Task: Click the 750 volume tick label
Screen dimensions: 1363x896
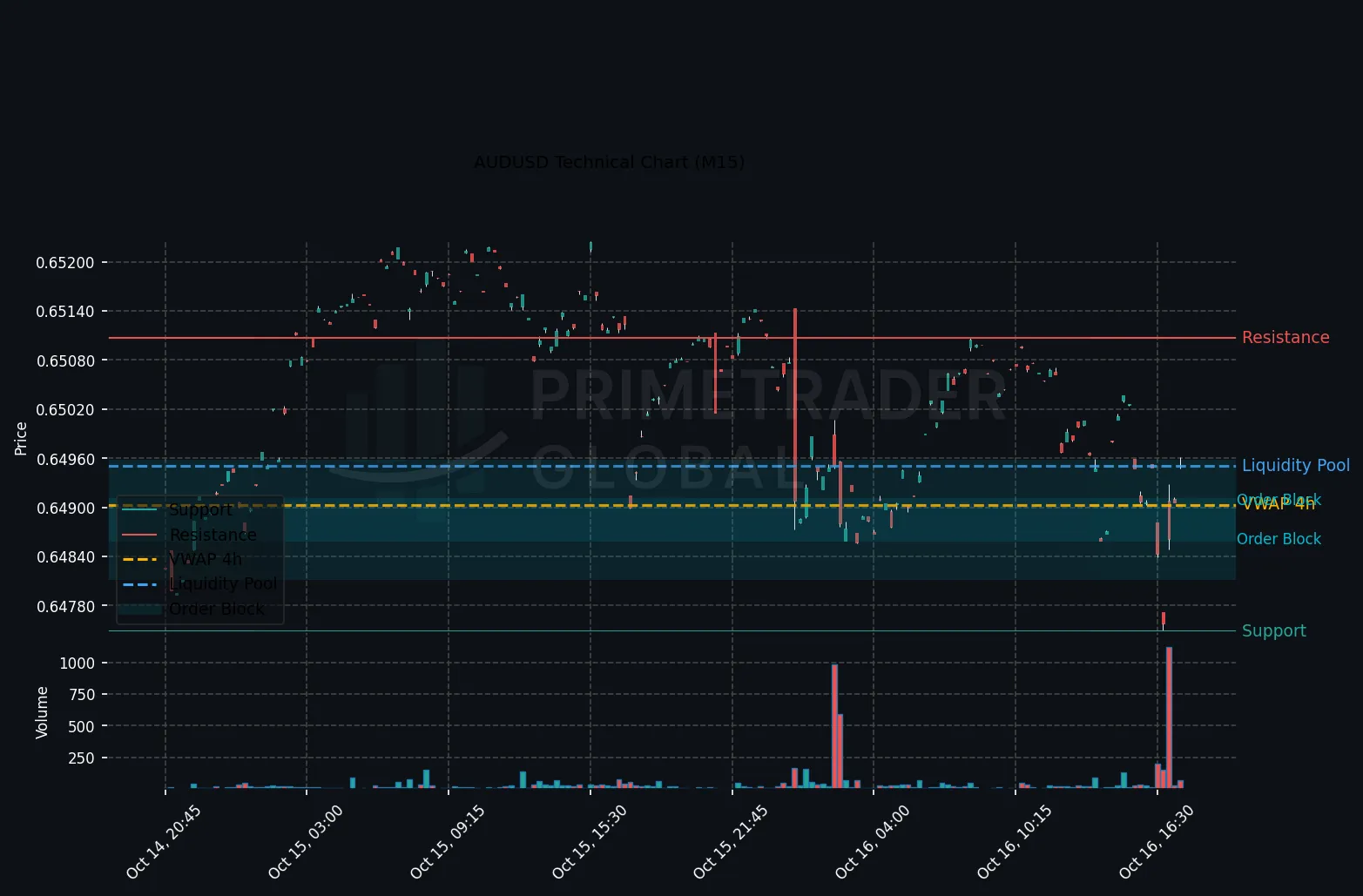Action: pos(81,695)
